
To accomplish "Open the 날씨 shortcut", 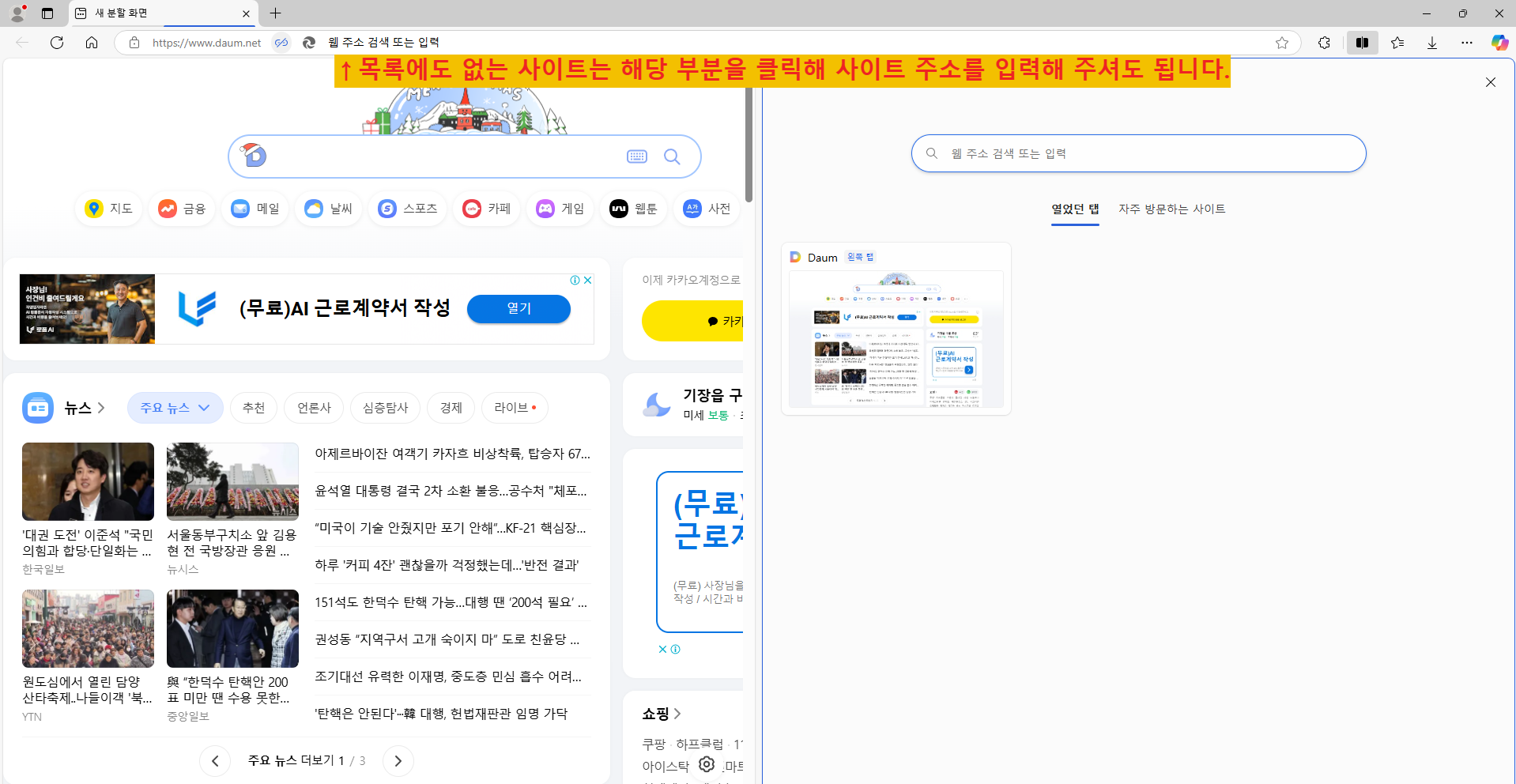I will (330, 209).
